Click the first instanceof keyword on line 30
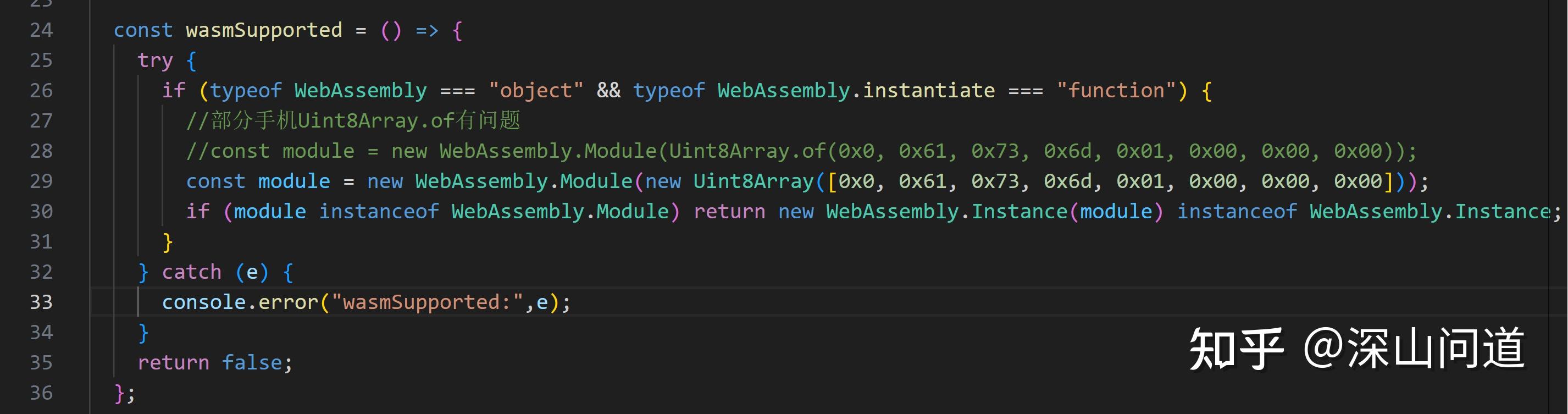Screen dimensions: 1568x414 click(x=379, y=211)
